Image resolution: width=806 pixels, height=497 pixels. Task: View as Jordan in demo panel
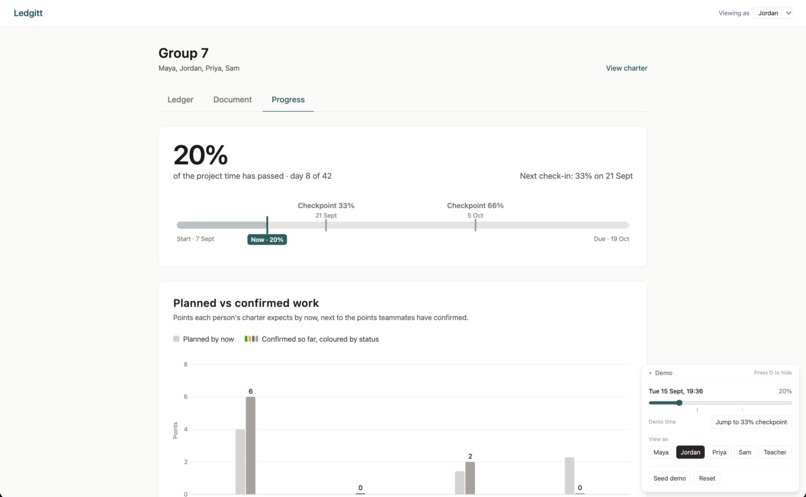point(690,452)
